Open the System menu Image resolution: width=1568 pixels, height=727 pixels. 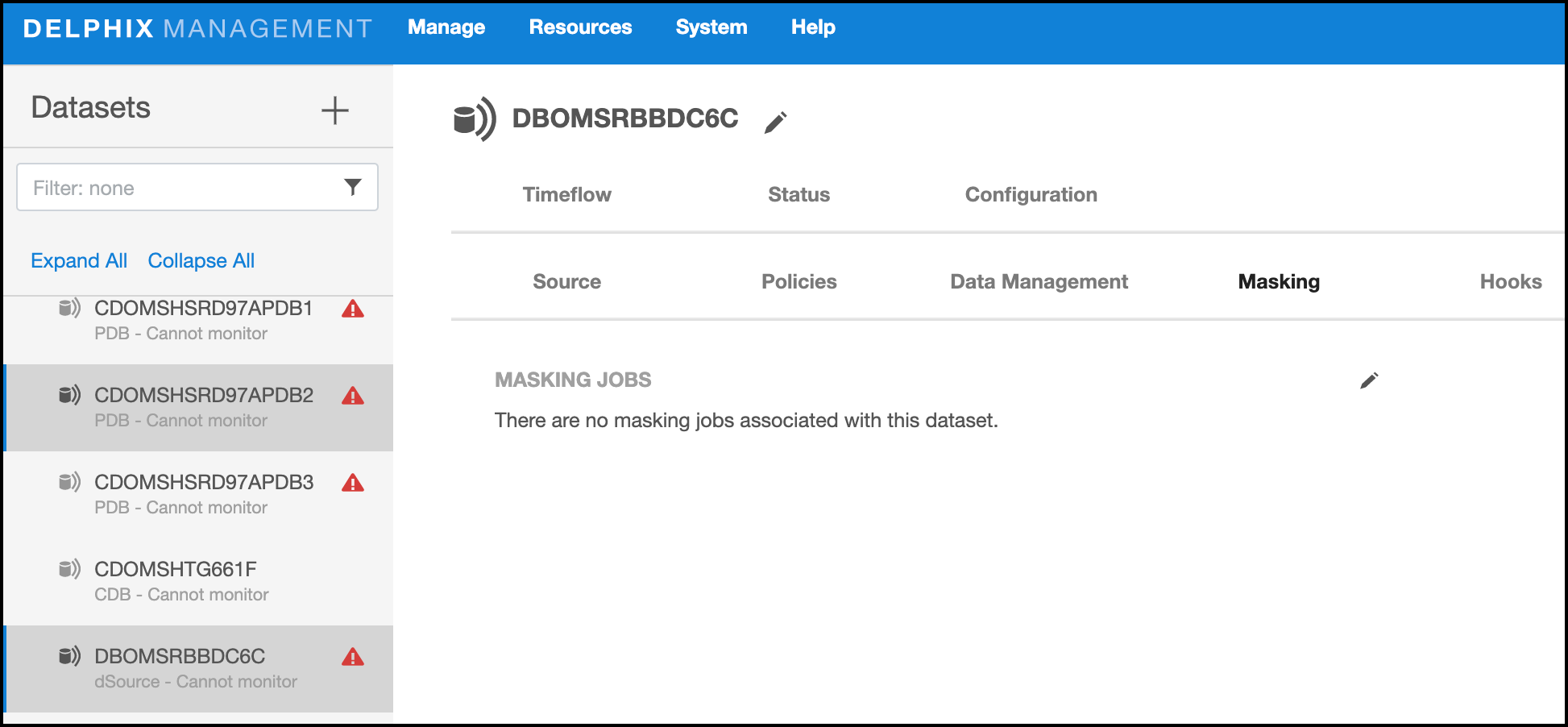[711, 27]
